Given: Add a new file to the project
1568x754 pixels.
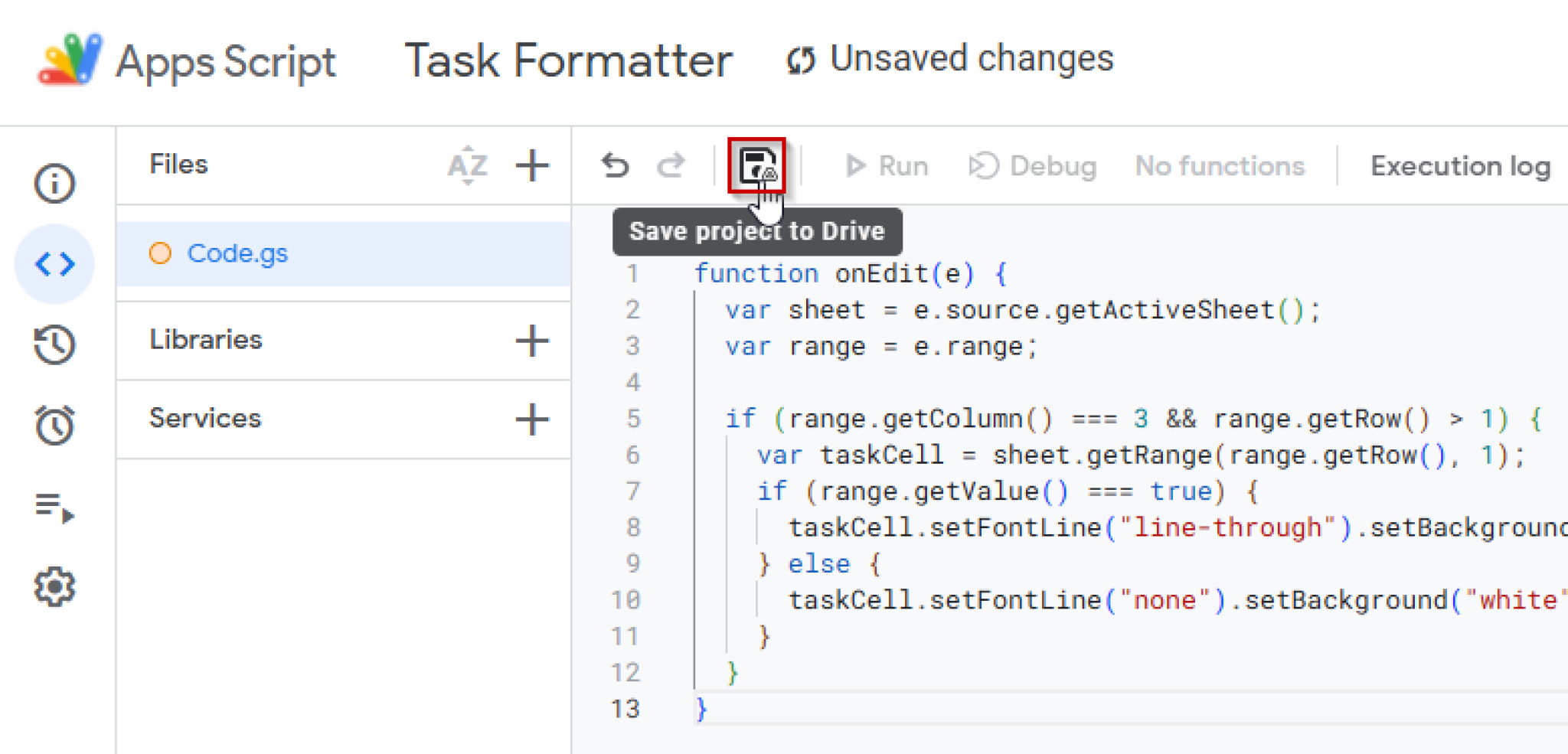Looking at the screenshot, I should click(534, 165).
